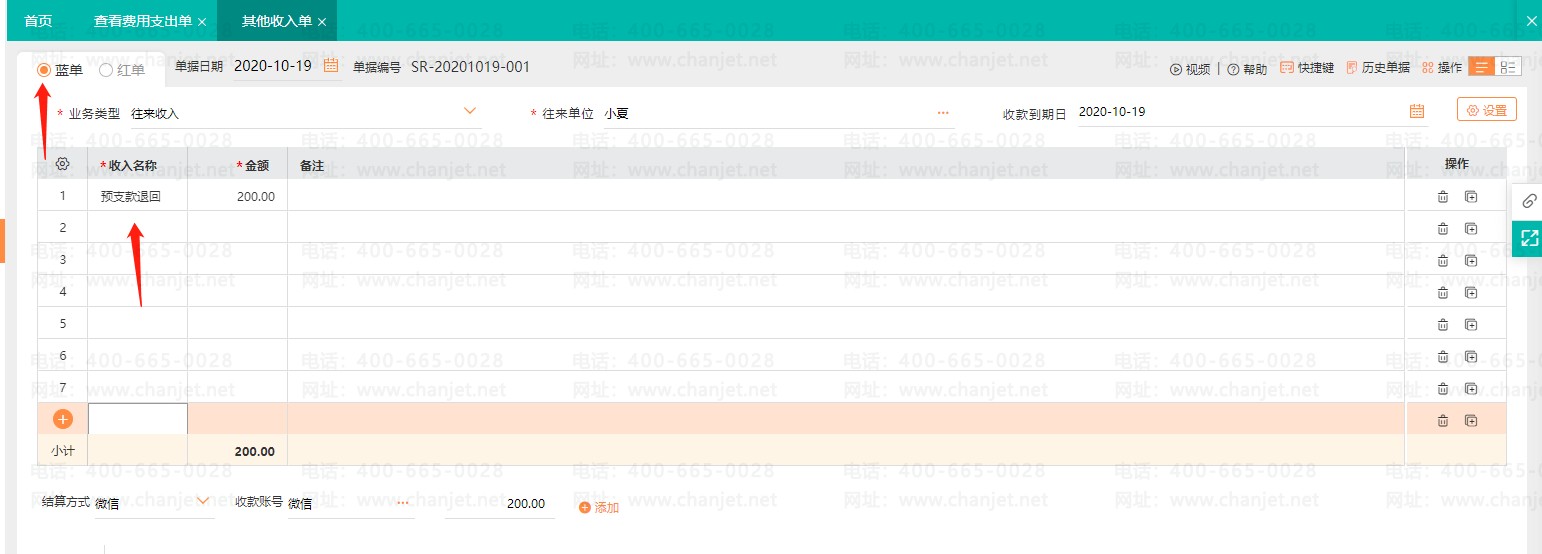1542x554 pixels.
Task: Expand the 结算方式 dropdown
Action: click(203, 500)
